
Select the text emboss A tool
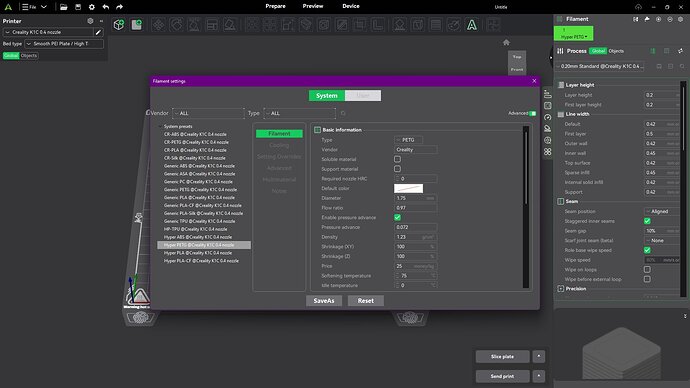(472, 25)
